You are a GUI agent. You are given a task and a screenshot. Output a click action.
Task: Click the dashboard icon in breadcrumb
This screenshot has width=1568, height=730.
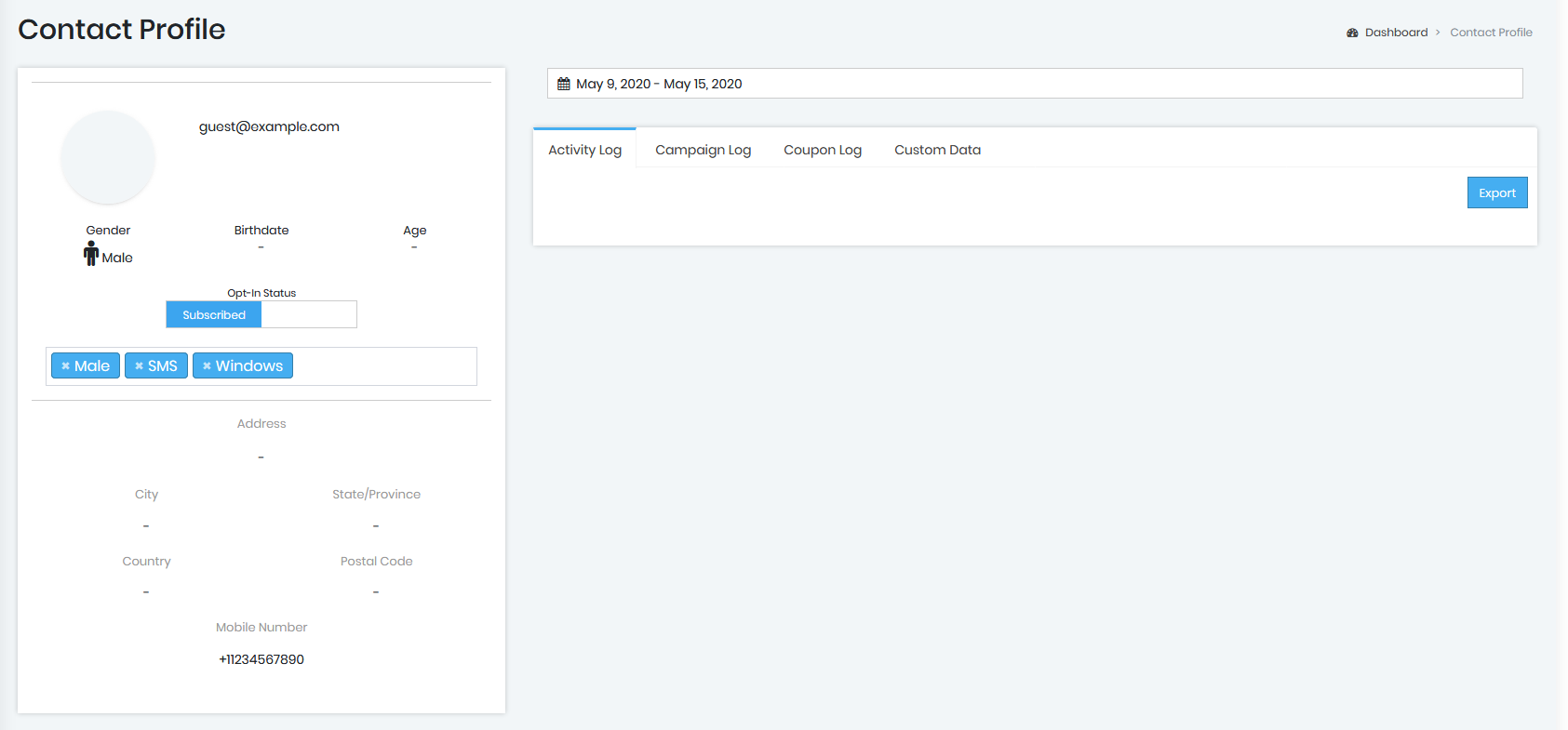1352,33
